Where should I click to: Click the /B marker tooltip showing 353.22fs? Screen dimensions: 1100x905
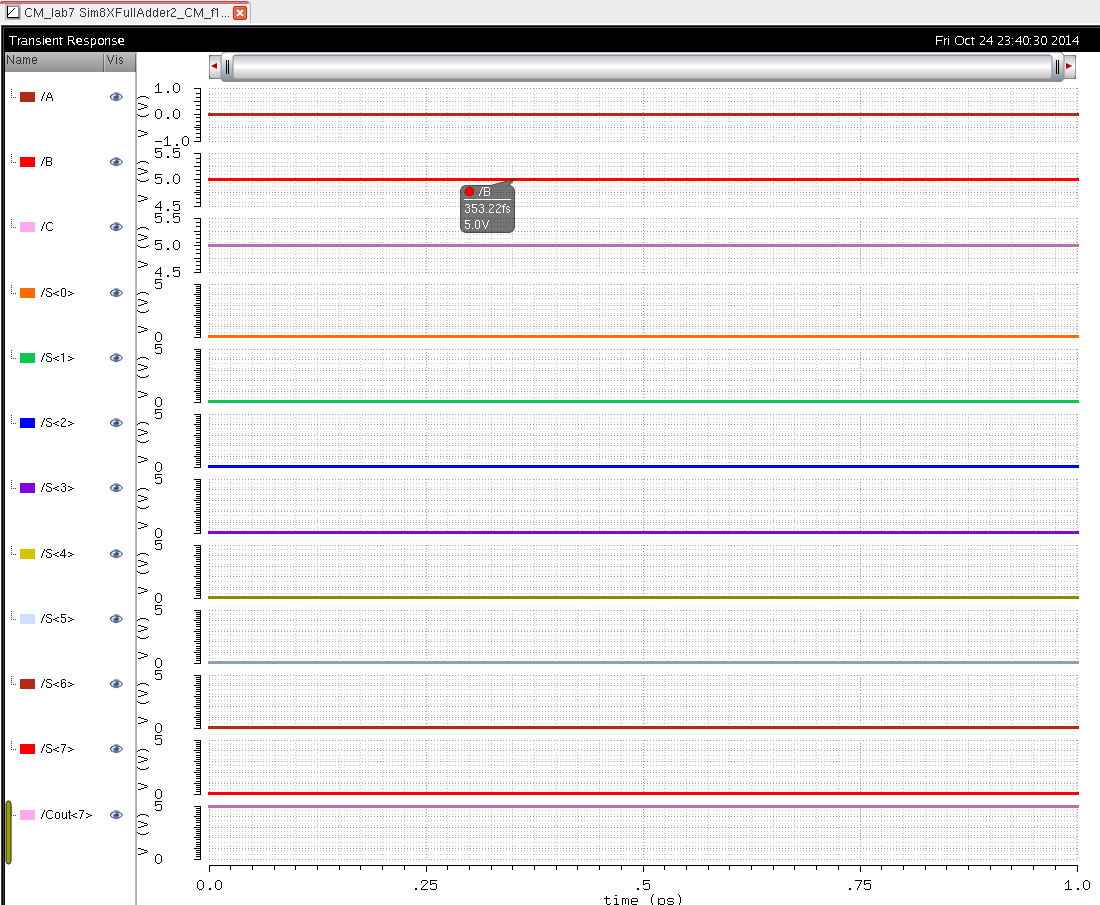[x=487, y=208]
